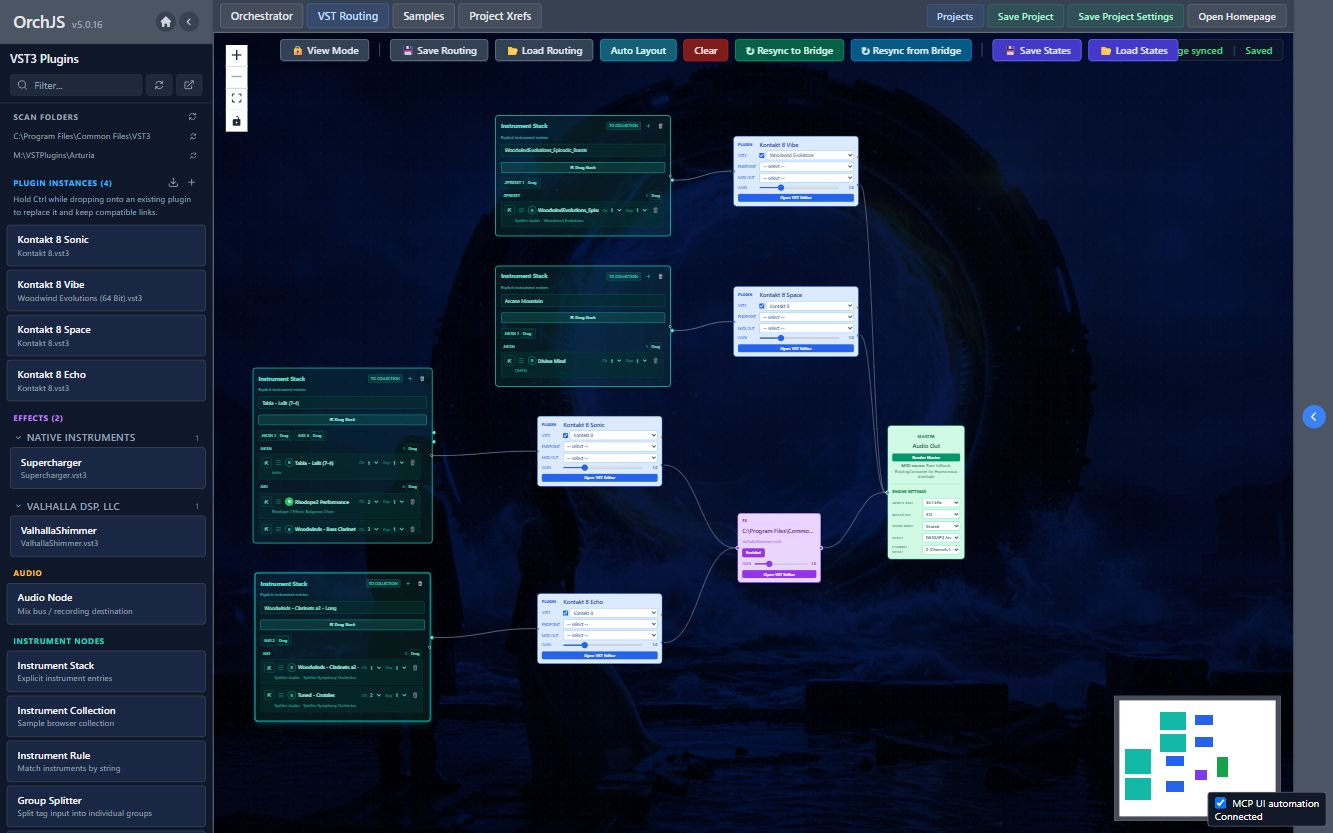Collapse the Valhalla DSP, LLC group
The height and width of the screenshot is (833, 1333).
coord(19,506)
